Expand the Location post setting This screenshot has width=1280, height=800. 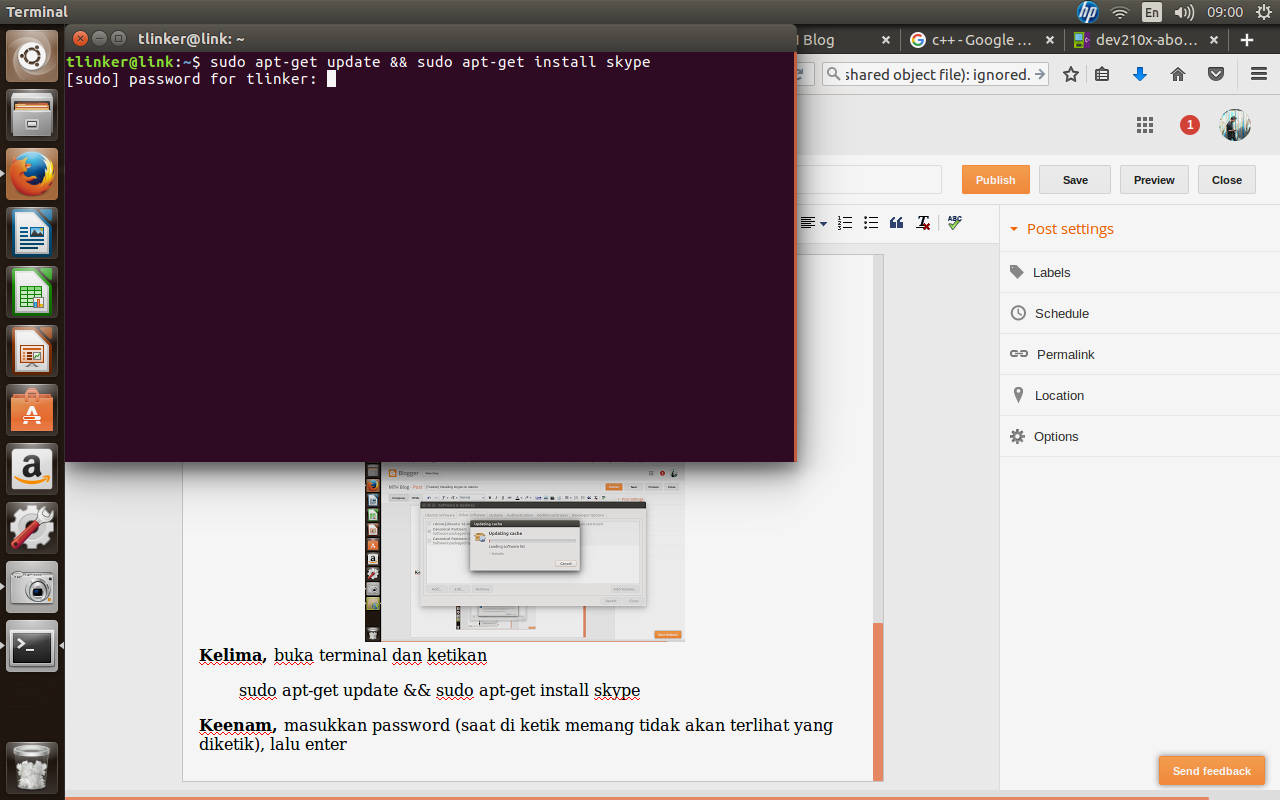click(x=1140, y=395)
